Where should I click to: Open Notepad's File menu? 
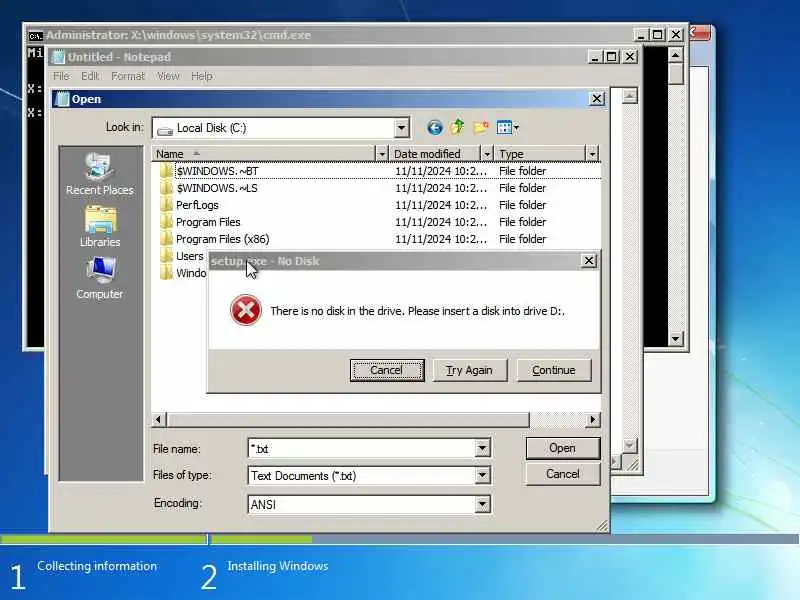(x=61, y=76)
